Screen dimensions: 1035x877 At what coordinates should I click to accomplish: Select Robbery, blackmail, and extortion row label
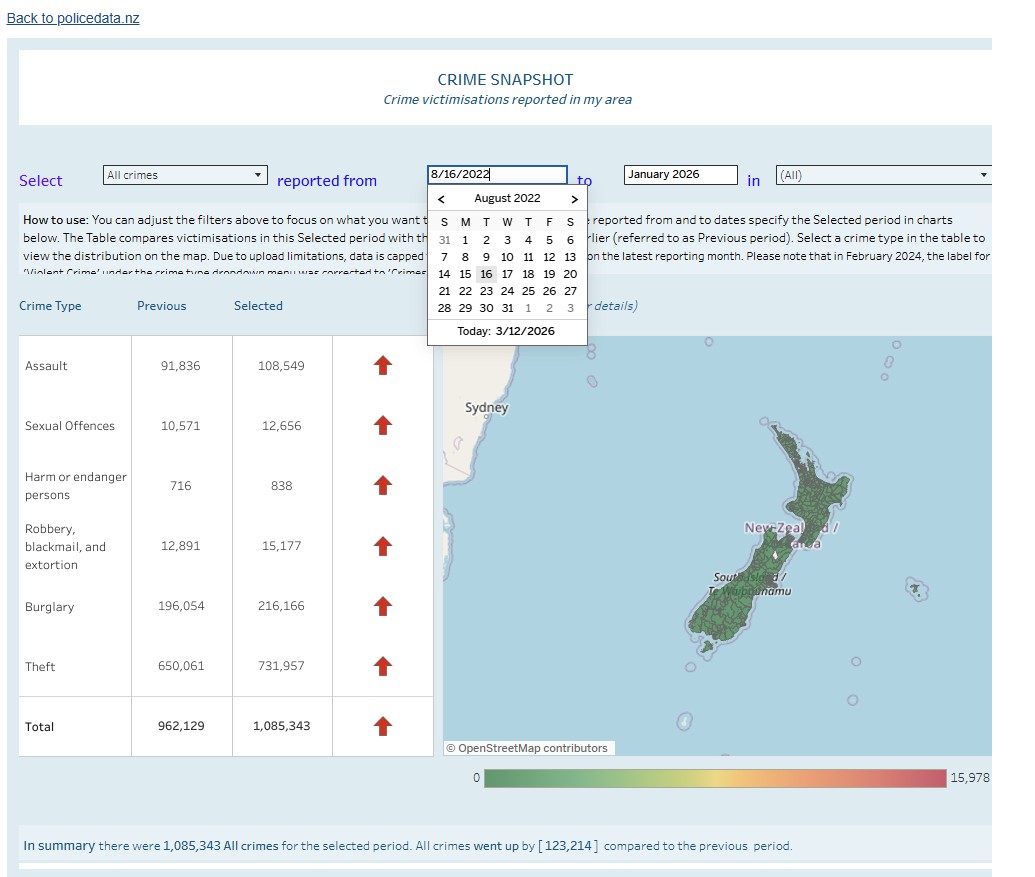[65, 546]
